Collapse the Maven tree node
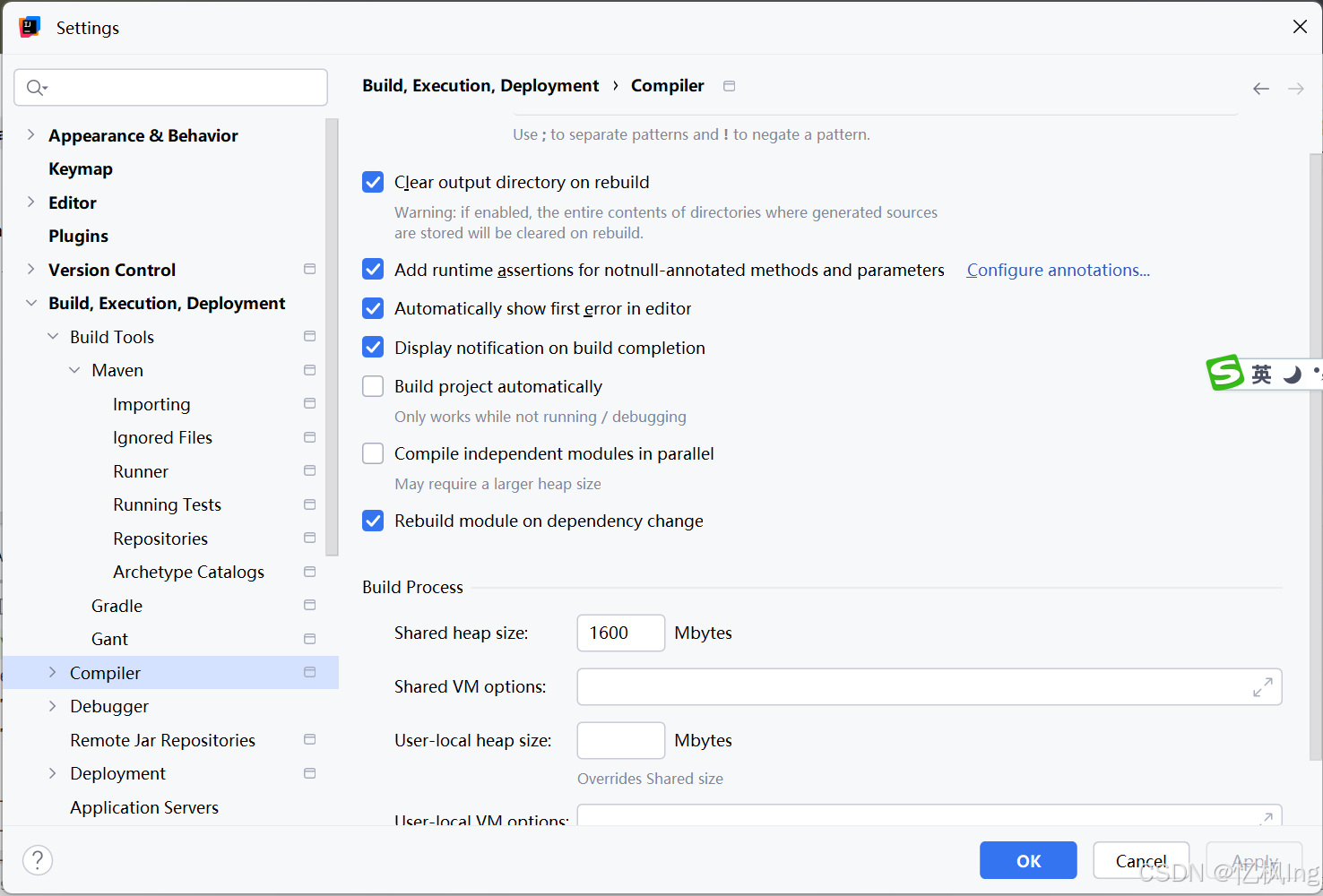1323x896 pixels. [x=73, y=369]
